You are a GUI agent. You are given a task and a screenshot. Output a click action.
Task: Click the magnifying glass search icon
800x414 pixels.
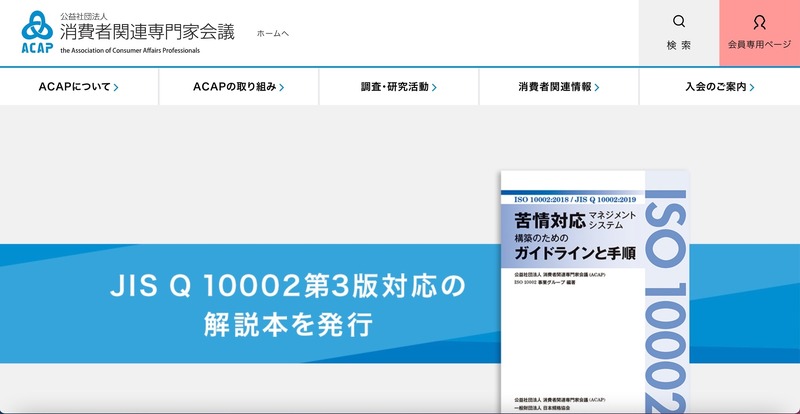[x=679, y=22]
